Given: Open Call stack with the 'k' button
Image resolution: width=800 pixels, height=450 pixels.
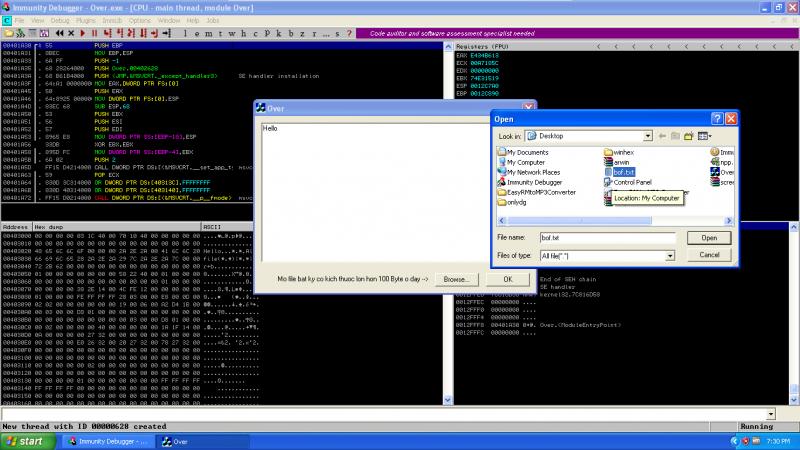Looking at the screenshot, I should [279, 34].
